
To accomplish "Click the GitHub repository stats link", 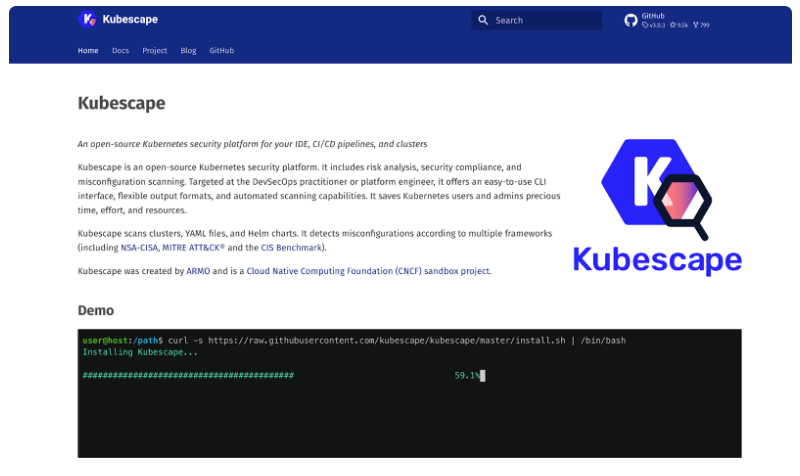I will pyautogui.click(x=667, y=20).
